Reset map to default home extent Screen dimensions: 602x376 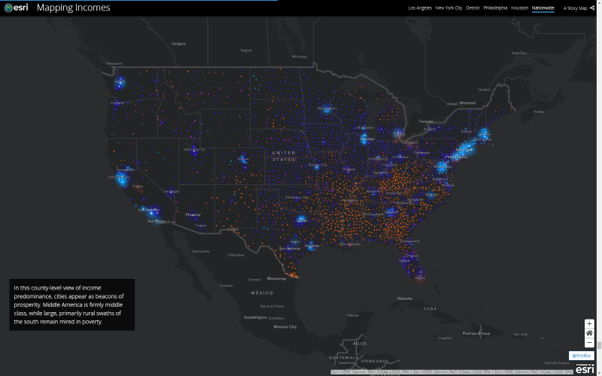(x=589, y=333)
